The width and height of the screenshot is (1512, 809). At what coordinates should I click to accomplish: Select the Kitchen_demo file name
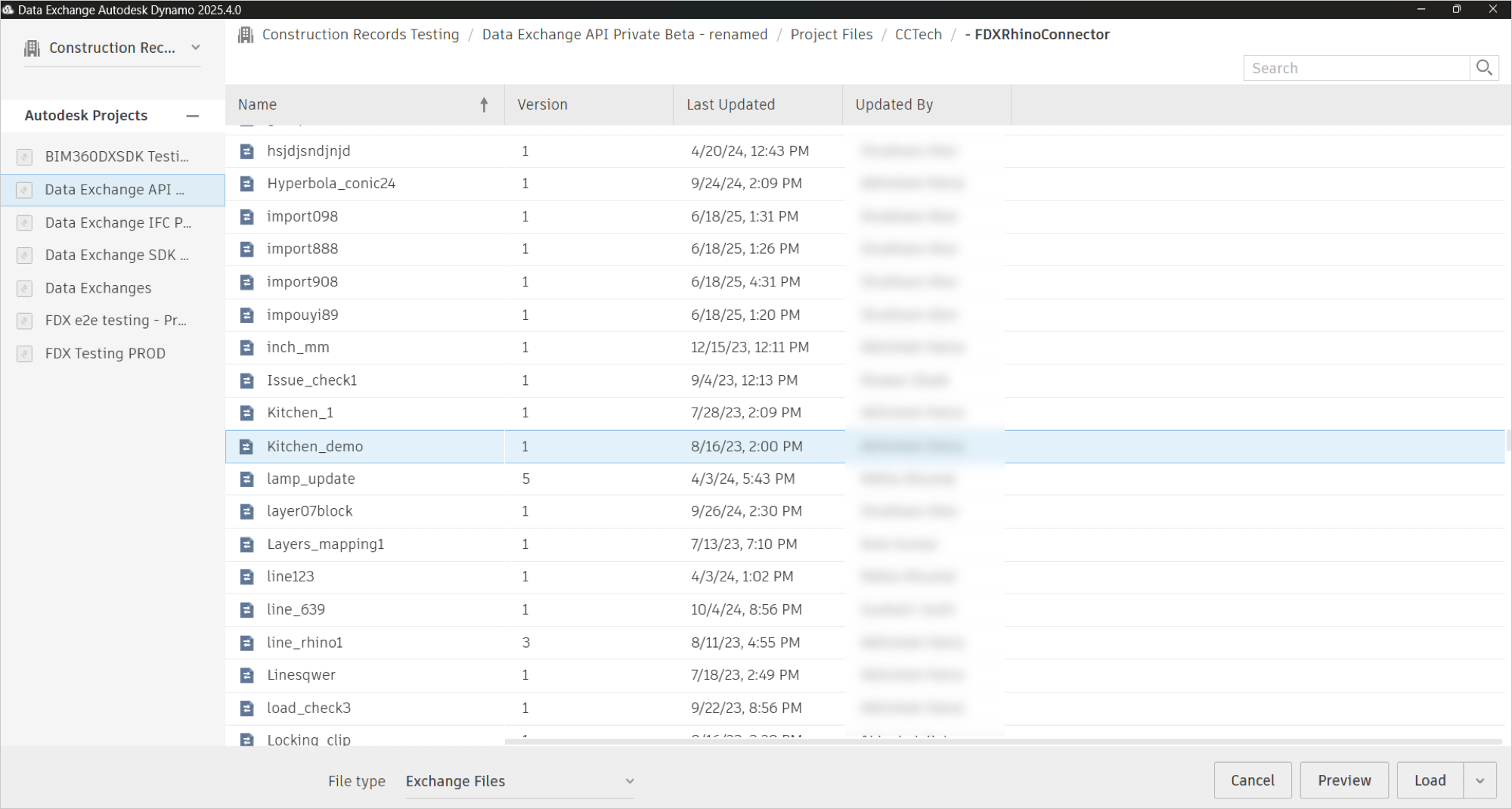coord(315,447)
